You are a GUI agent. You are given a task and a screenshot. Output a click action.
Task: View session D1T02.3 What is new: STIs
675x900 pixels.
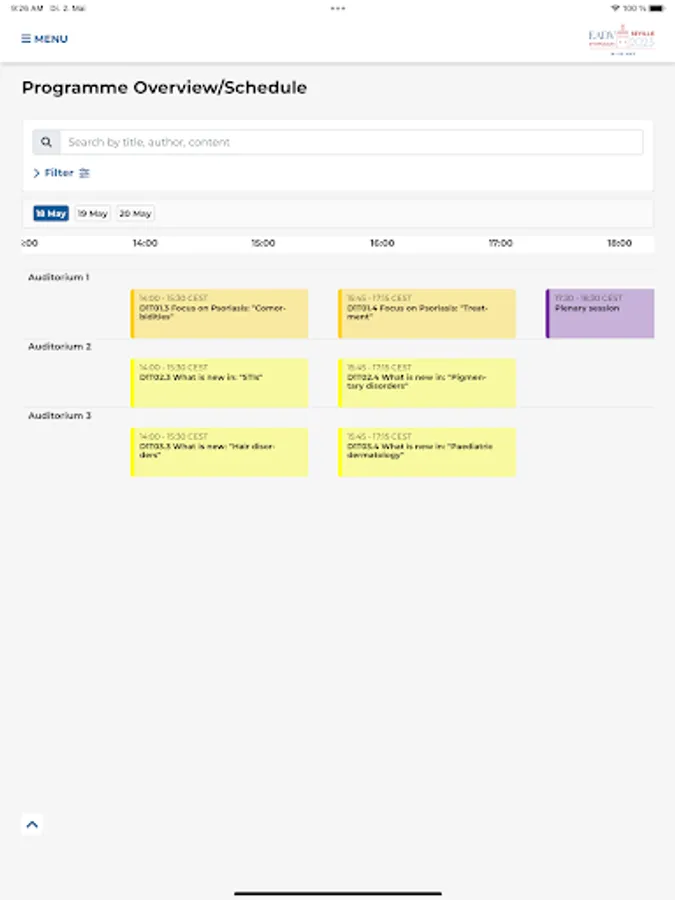218,382
